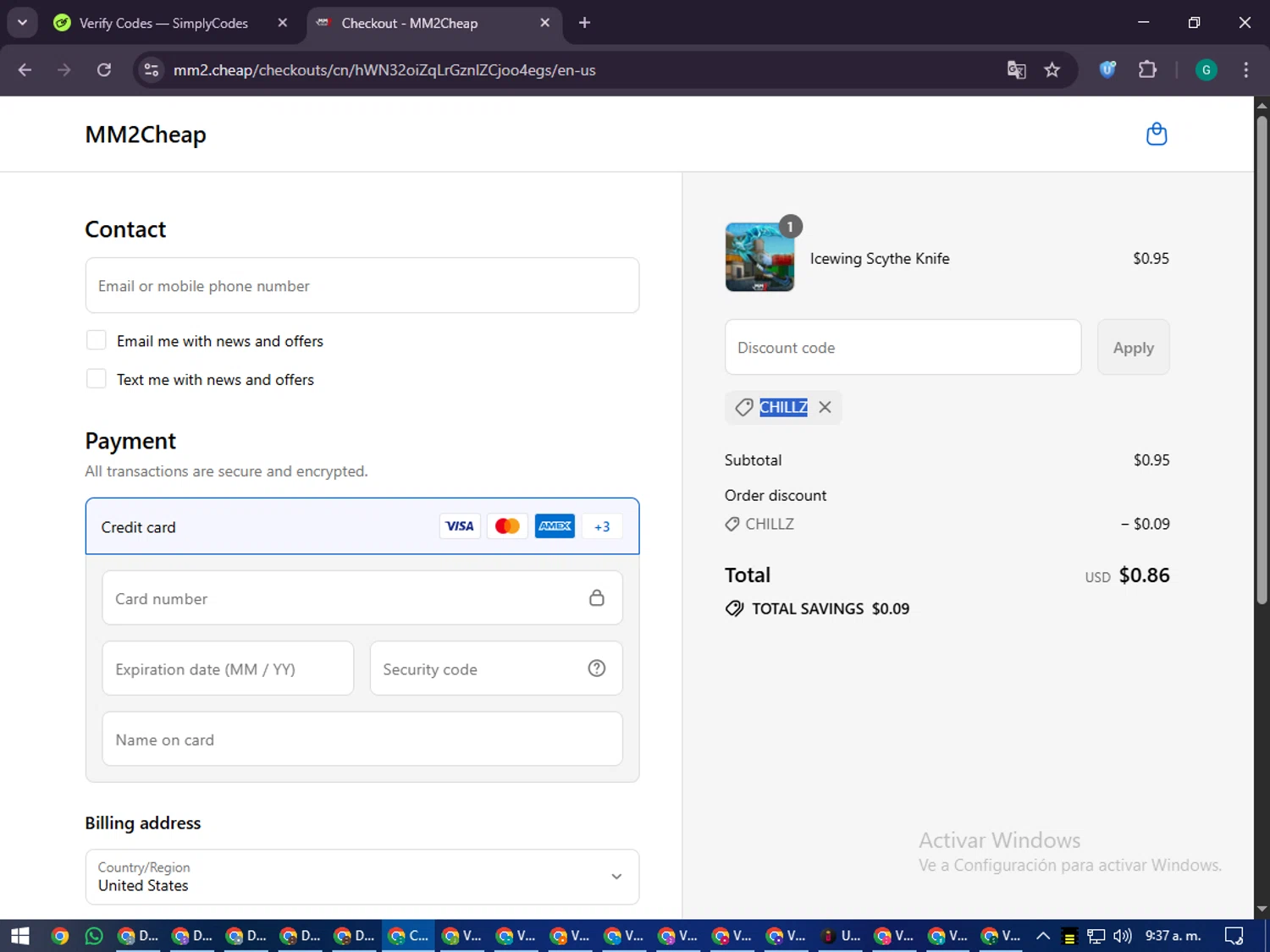Viewport: 1270px width, 952px height.
Task: Click the MM2Cheap store logo link
Action: (146, 135)
